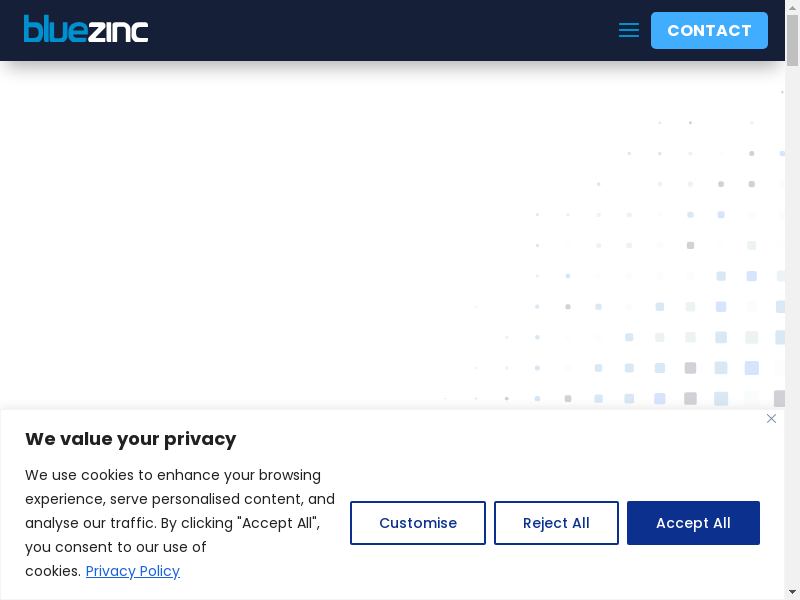Click the page's vertical scrollbar thumb
Screen dimensions: 800x600
tap(792, 40)
